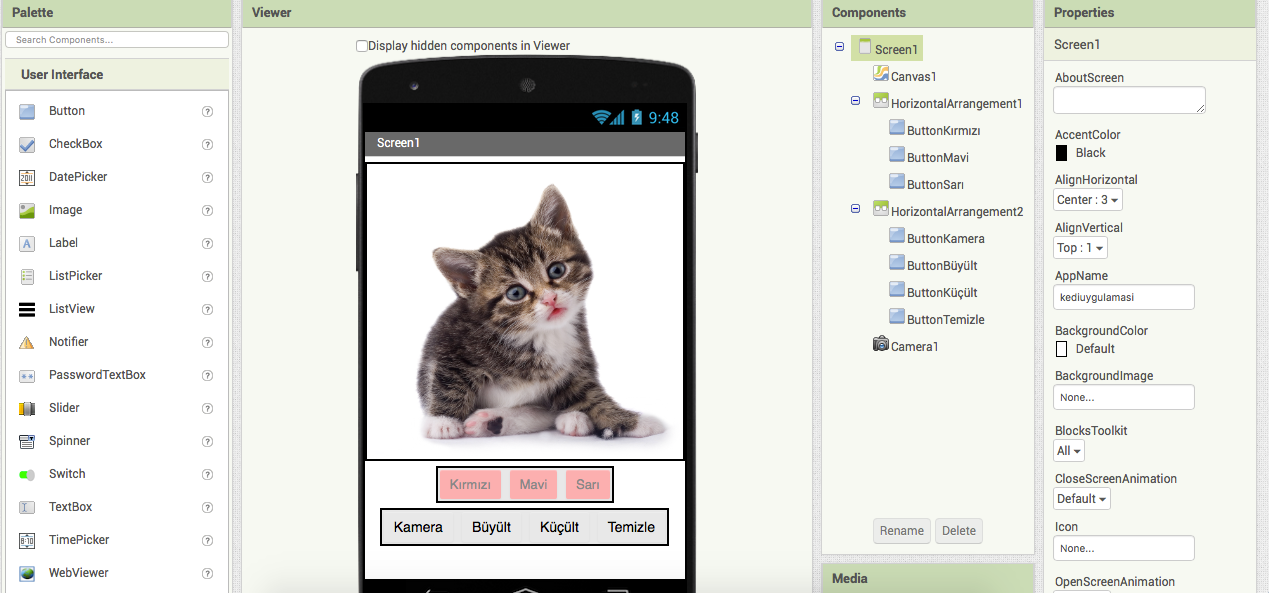
Task: Click the Icon None field
Action: [x=1124, y=548]
